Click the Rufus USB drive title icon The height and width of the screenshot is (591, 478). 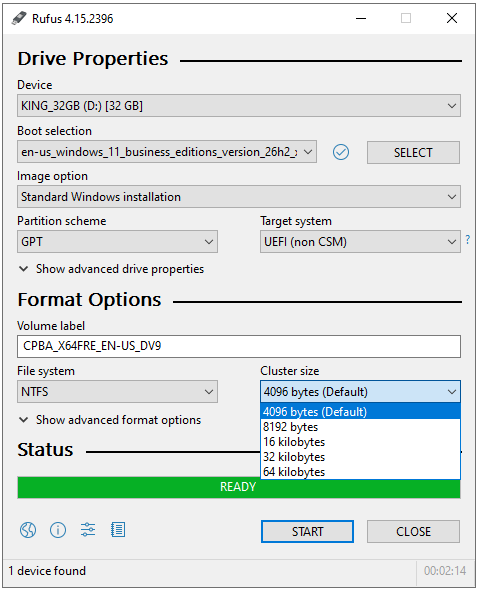pyautogui.click(x=19, y=18)
